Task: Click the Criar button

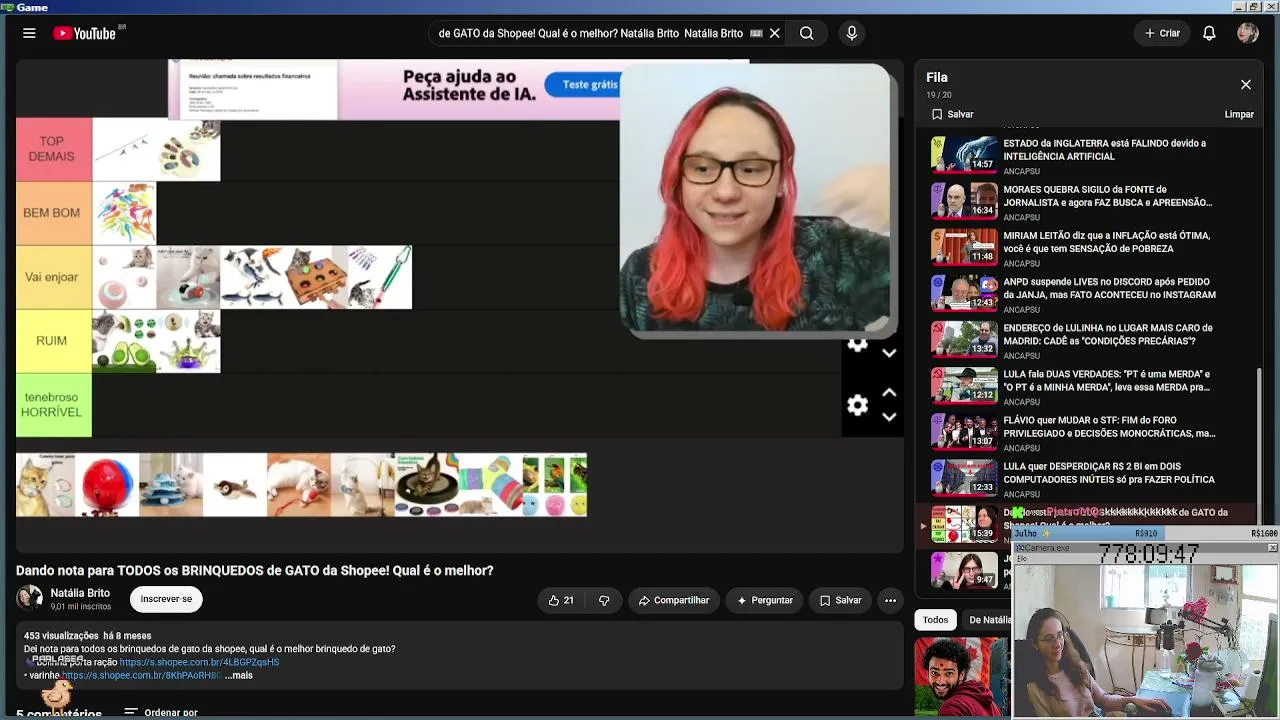Action: 1162,33
